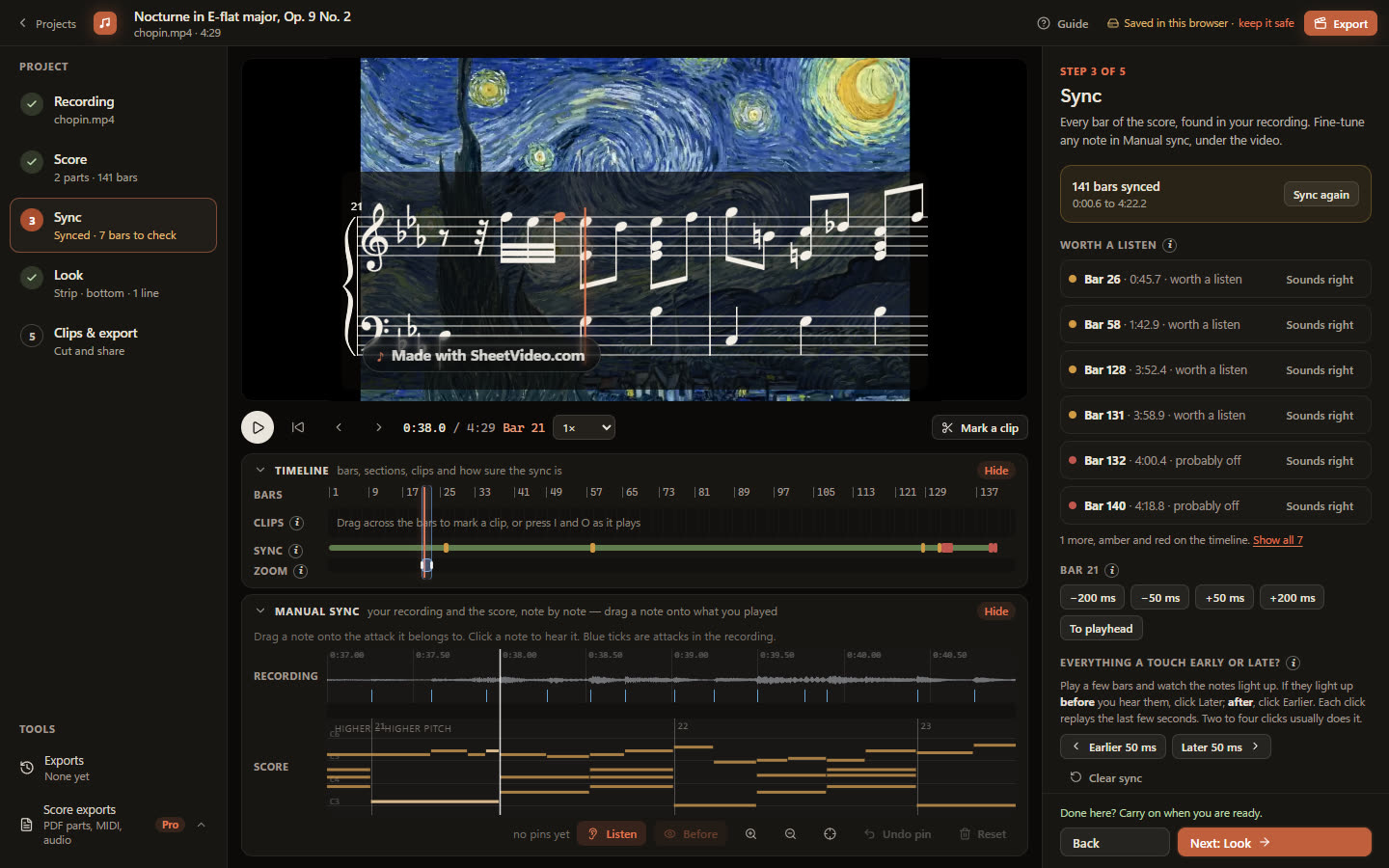Jump to Bar 26 row

1214,280
